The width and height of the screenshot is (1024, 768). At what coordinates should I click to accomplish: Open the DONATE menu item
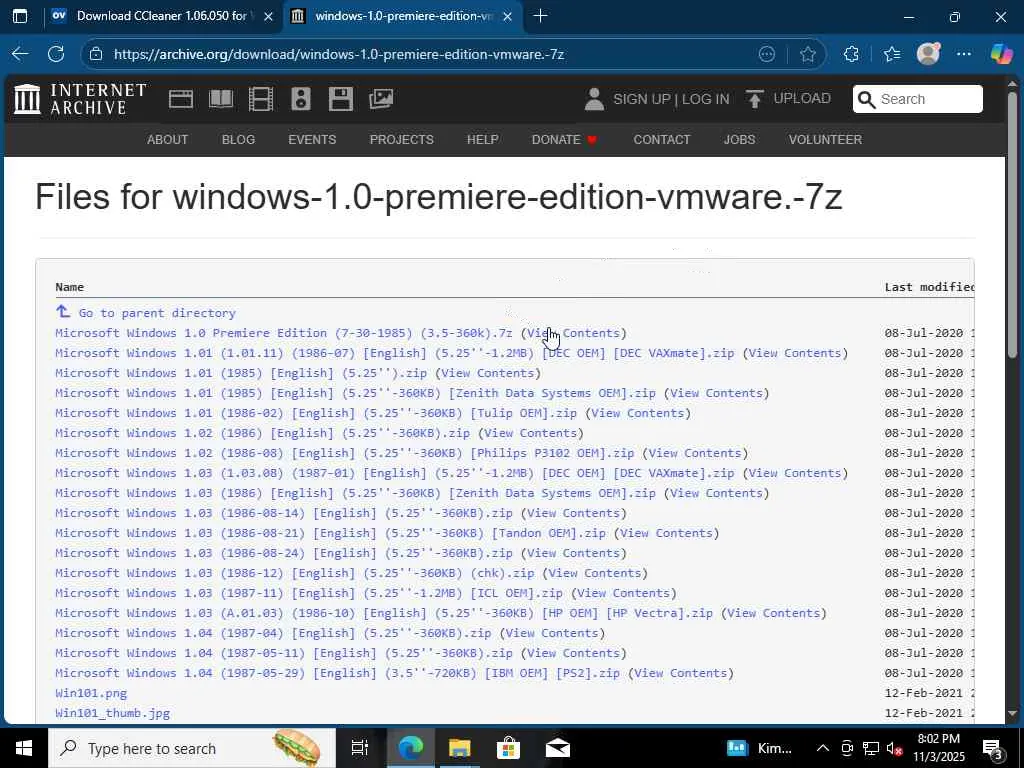[564, 139]
